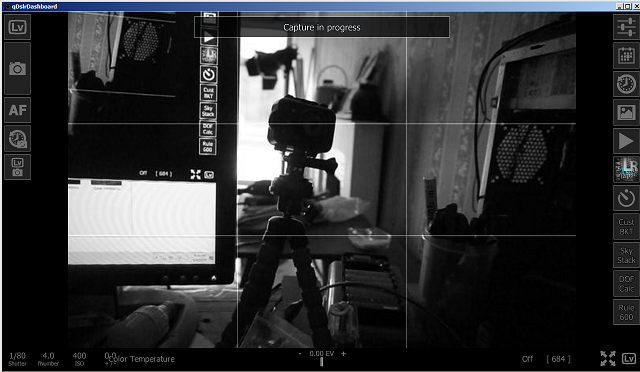
Task: Toggle fullscreen with the expand arrows icon
Action: click(608, 359)
